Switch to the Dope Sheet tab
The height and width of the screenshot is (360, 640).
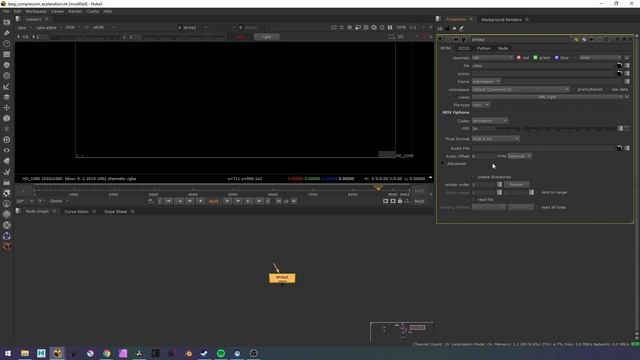116,211
